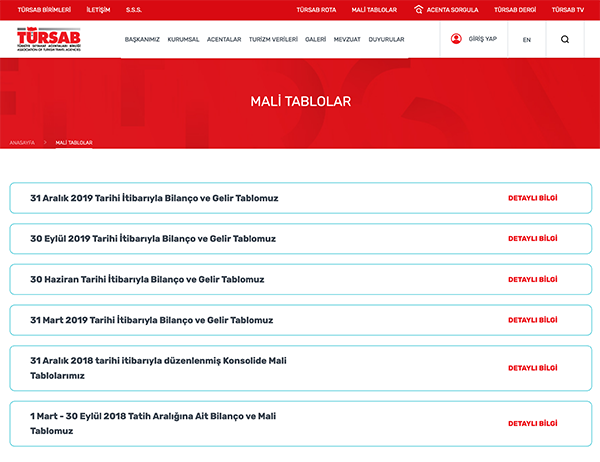Click TÜRSAB Birimleri top link
600x462 pixels.
click(x=44, y=9)
